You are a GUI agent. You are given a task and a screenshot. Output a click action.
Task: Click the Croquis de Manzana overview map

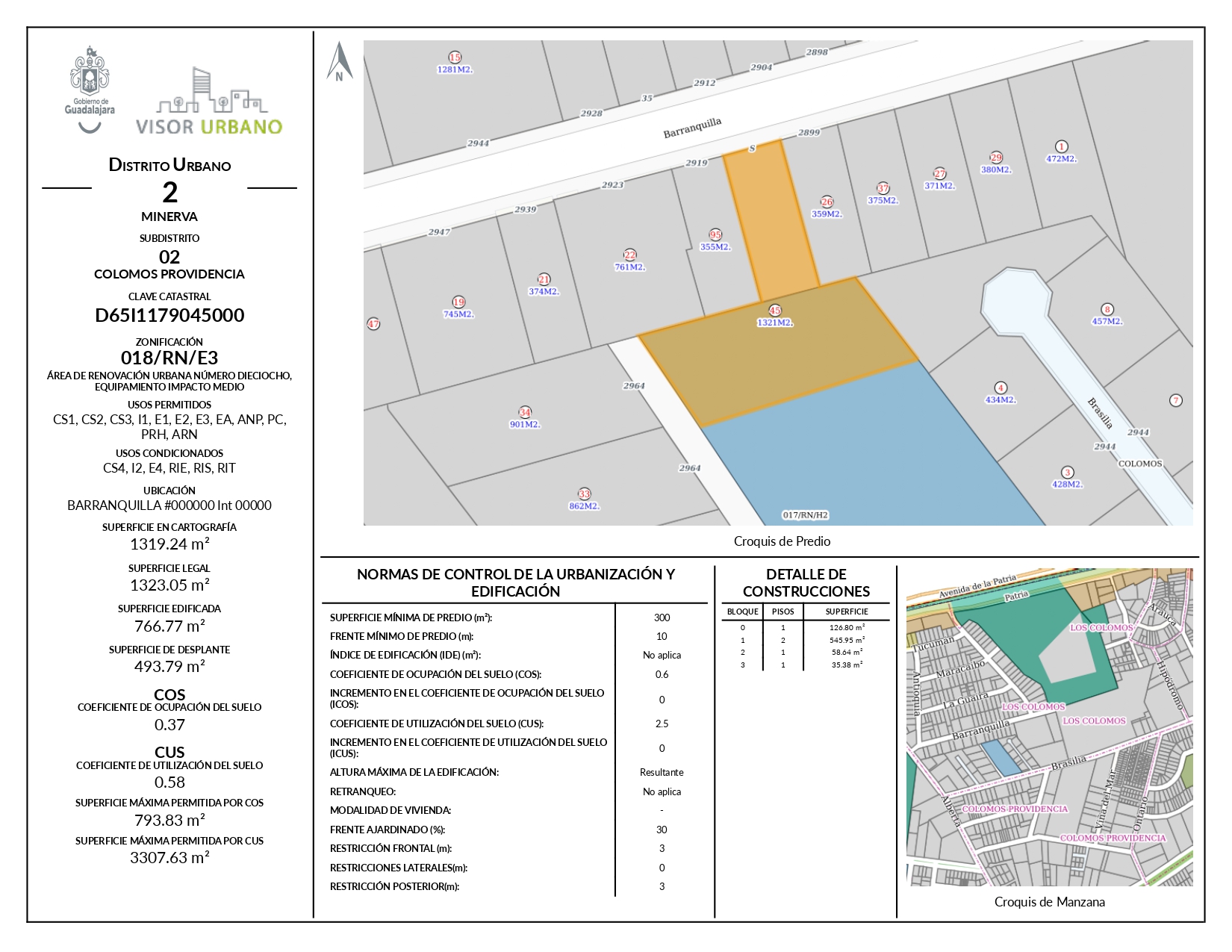(1049, 727)
